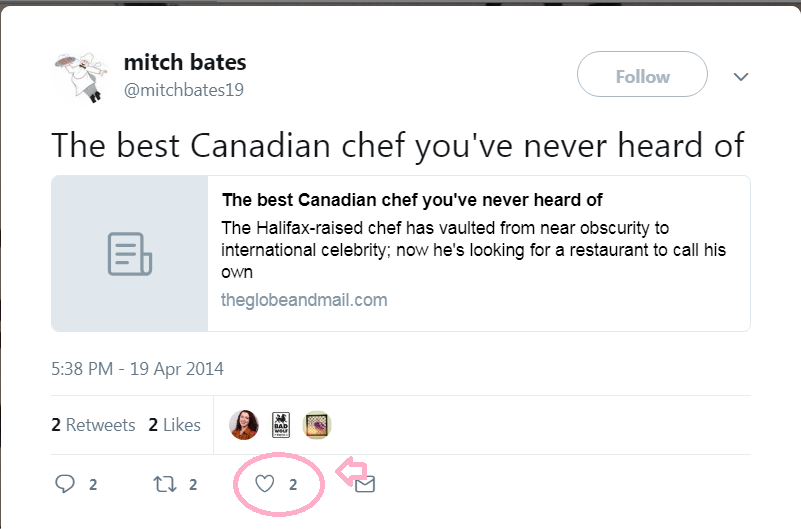Open the third liker's avatar
Image resolution: width=801 pixels, height=529 pixels.
[x=317, y=425]
